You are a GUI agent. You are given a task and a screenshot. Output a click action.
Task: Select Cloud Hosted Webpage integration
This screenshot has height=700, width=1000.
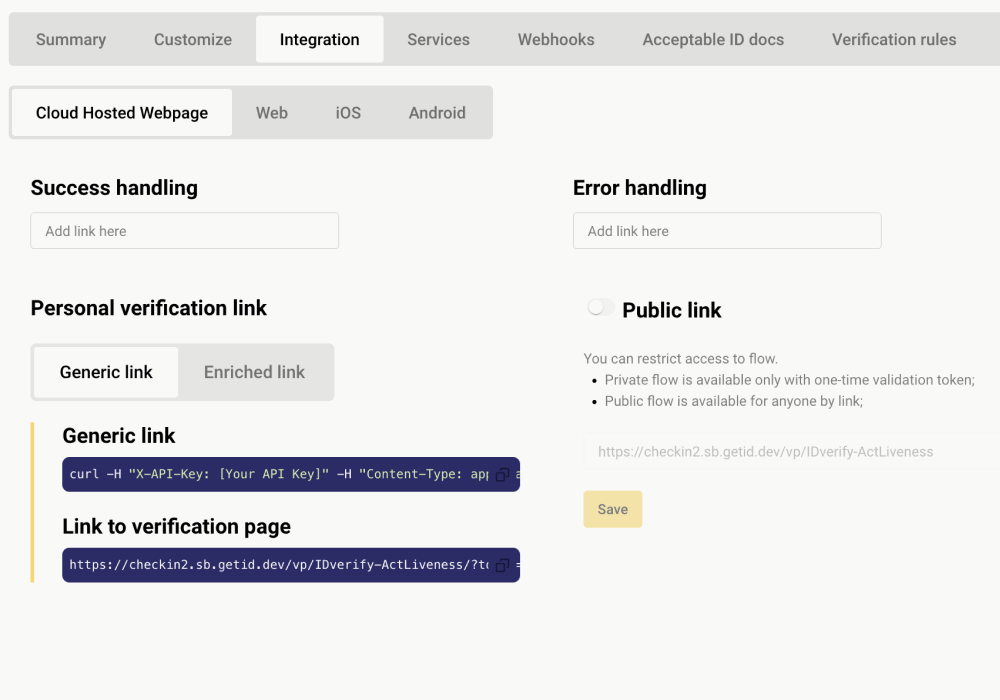pos(122,113)
